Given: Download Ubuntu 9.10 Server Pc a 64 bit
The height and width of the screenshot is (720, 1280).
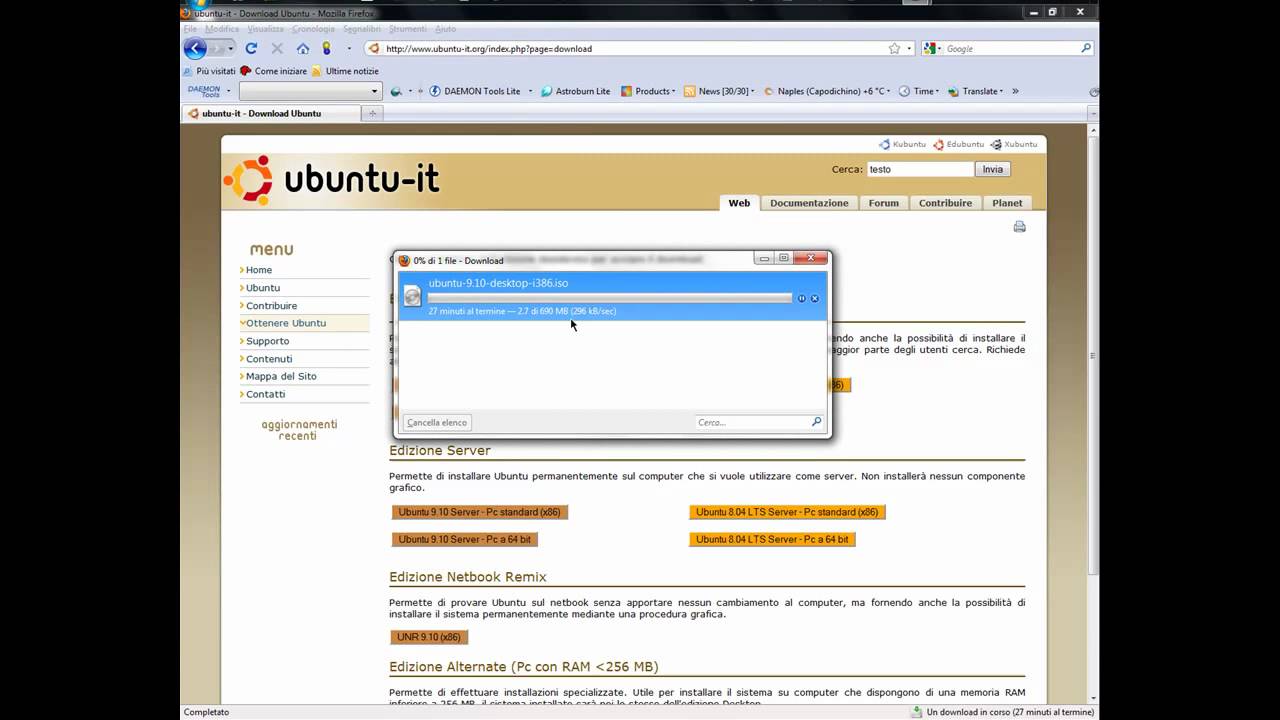Looking at the screenshot, I should click(x=465, y=539).
